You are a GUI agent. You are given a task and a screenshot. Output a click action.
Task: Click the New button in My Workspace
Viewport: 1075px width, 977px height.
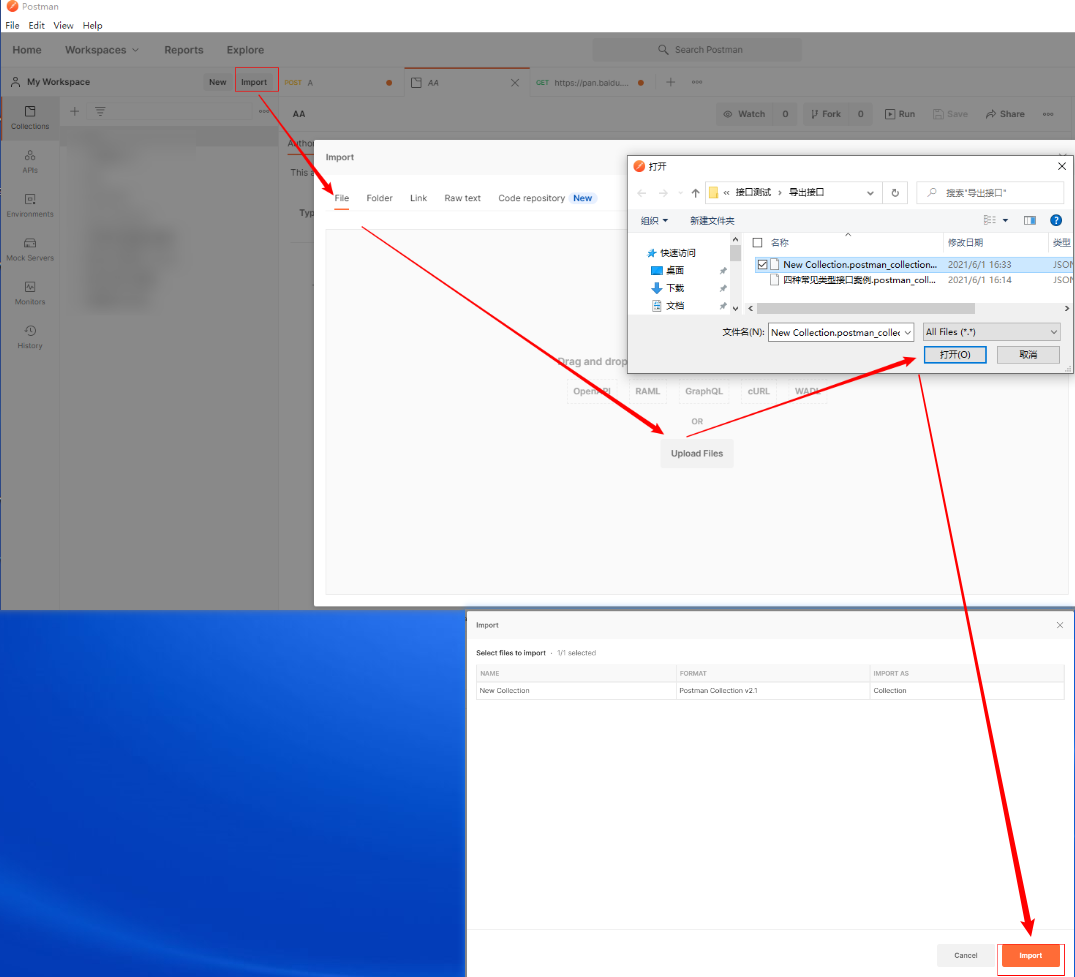click(217, 82)
